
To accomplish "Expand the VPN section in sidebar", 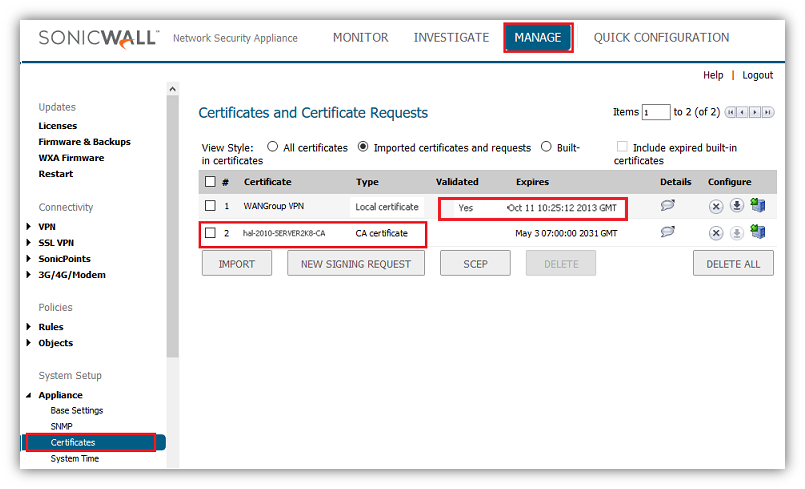I will pyautogui.click(x=28, y=227).
